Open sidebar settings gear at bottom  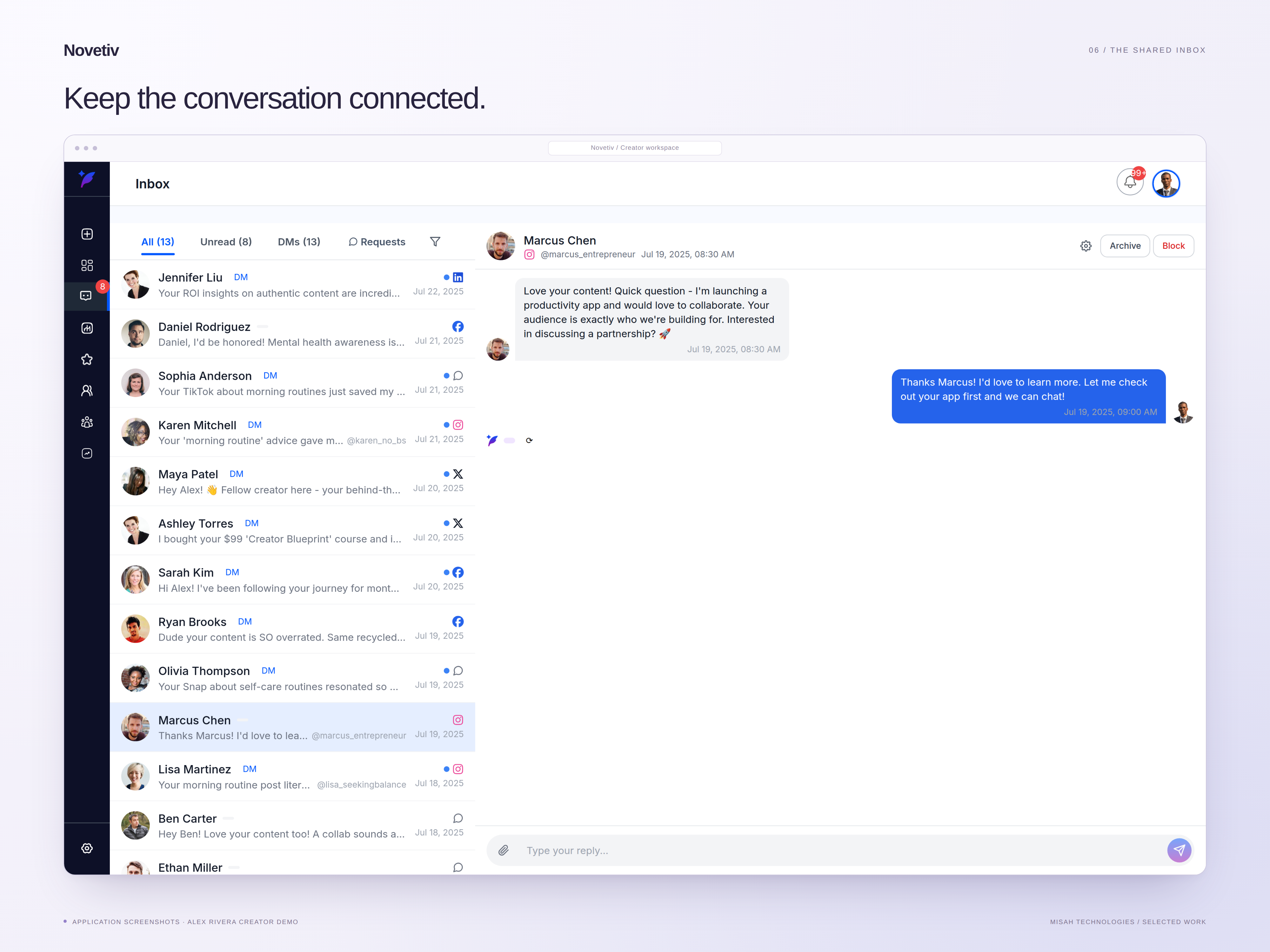[x=87, y=848]
